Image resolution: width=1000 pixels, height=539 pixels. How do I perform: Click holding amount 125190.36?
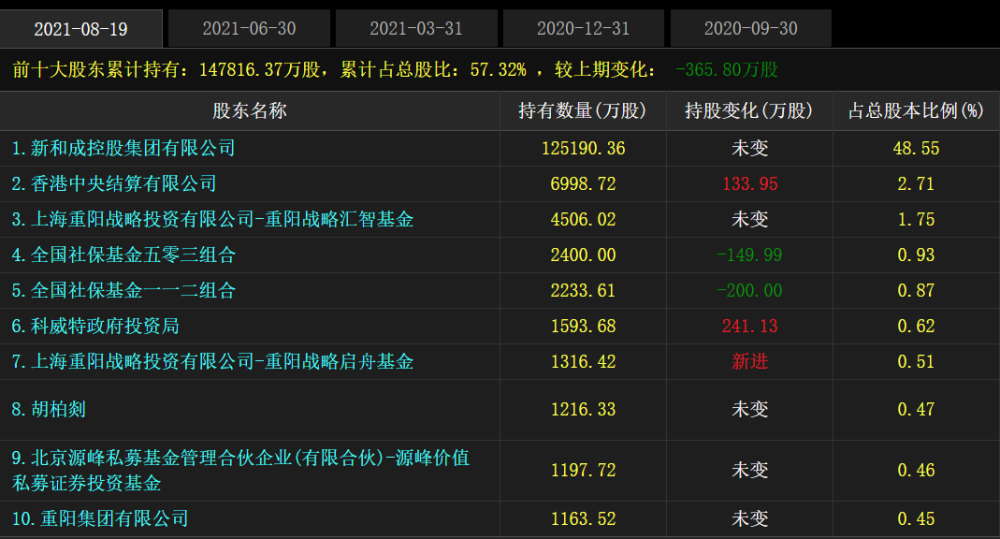pos(583,149)
